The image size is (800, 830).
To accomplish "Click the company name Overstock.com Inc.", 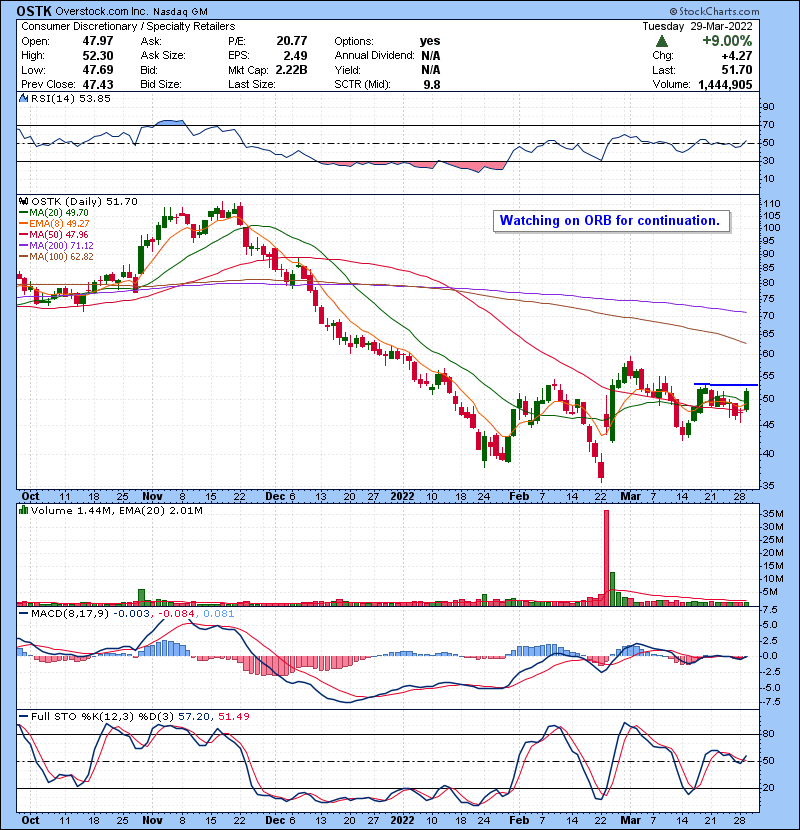I will pyautogui.click(x=101, y=11).
